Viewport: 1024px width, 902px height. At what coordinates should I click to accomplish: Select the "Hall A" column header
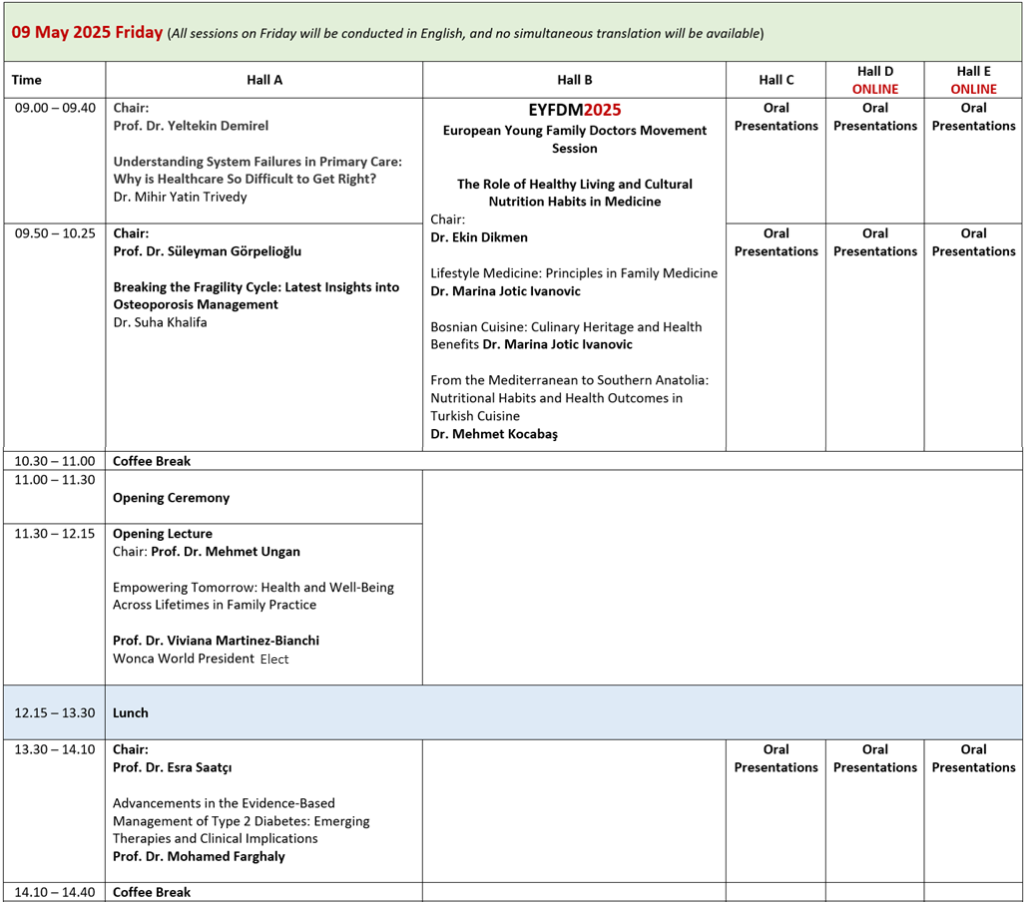click(264, 80)
